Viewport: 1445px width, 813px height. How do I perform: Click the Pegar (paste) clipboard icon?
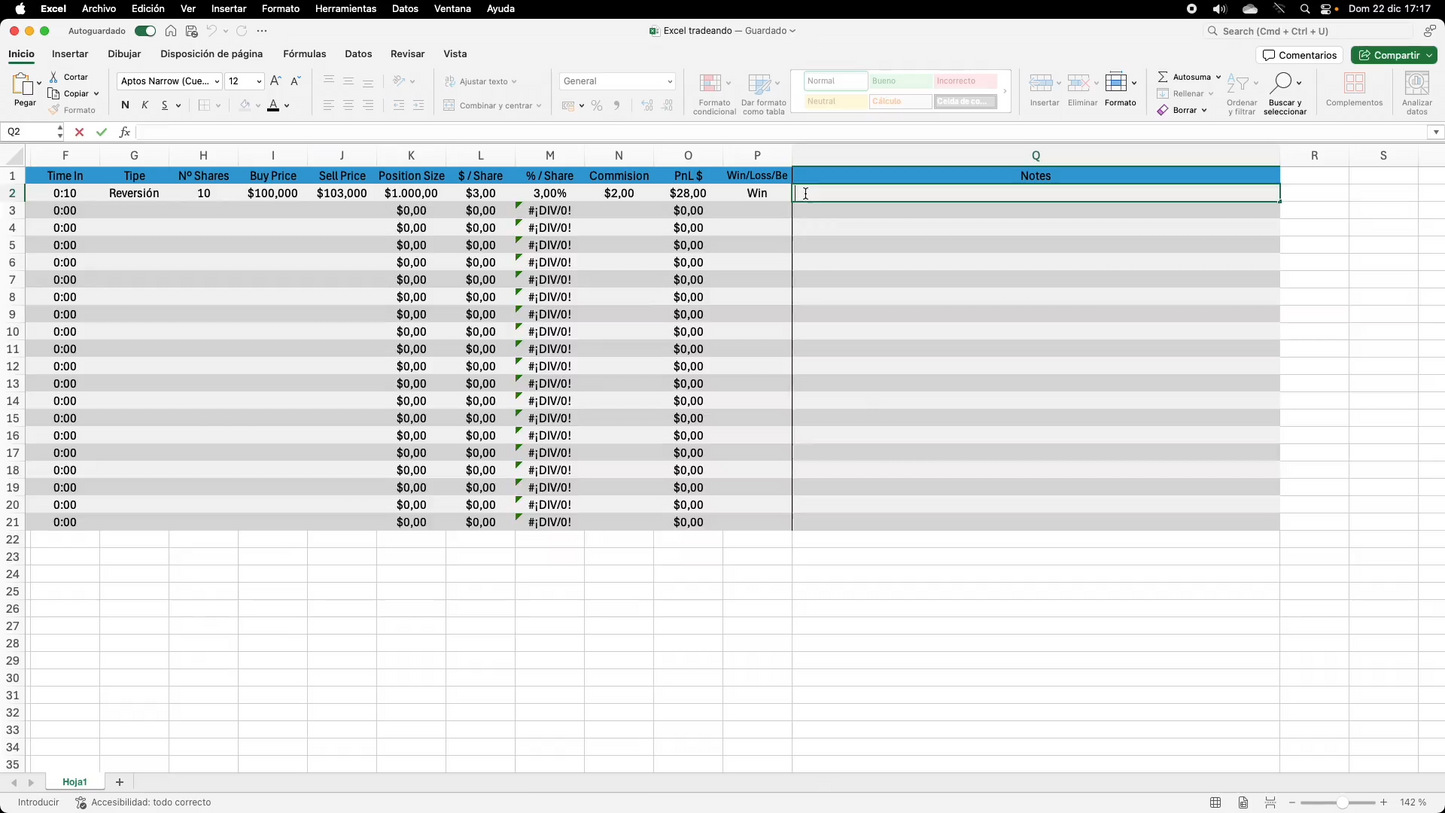[22, 86]
